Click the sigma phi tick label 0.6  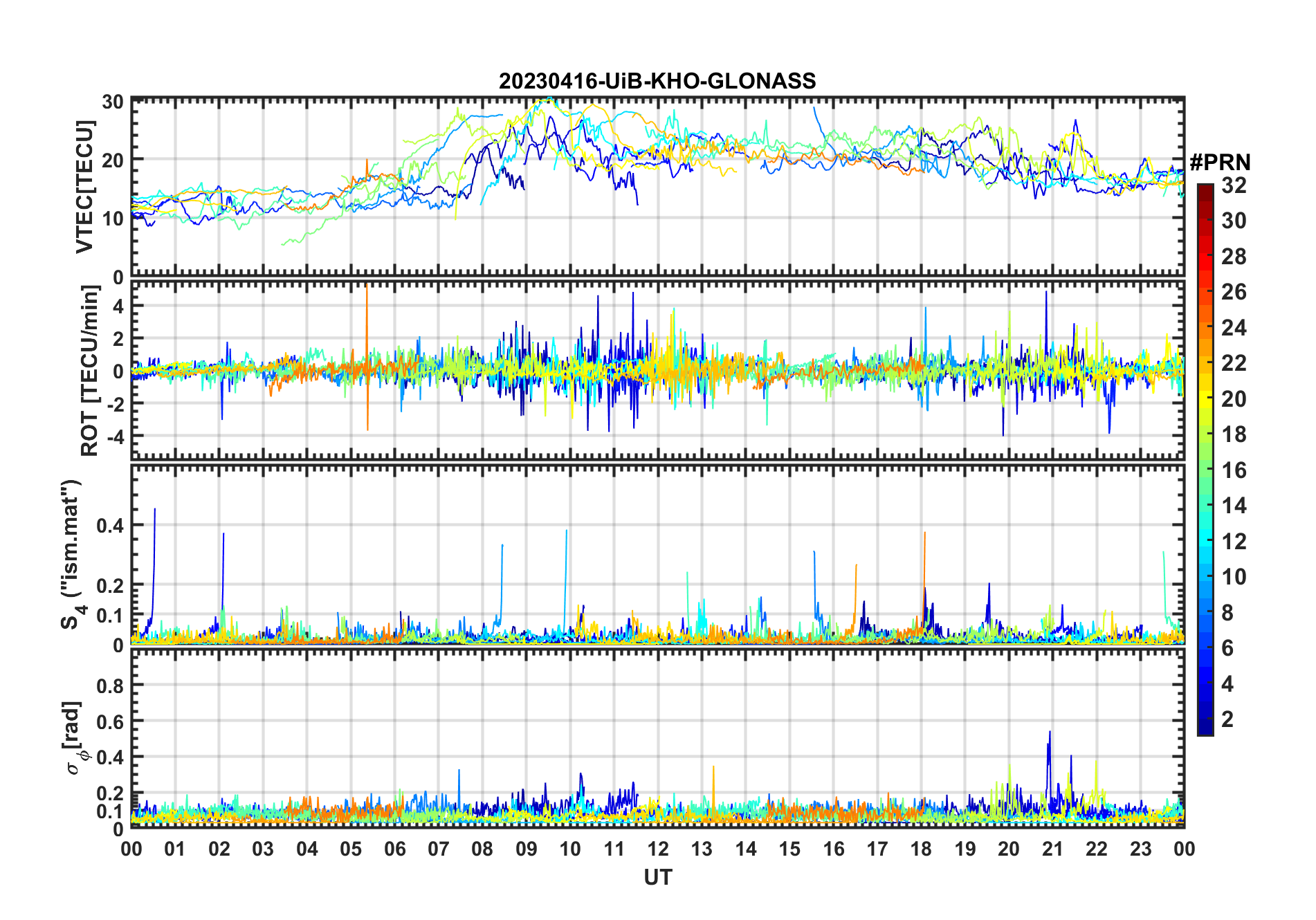110,722
